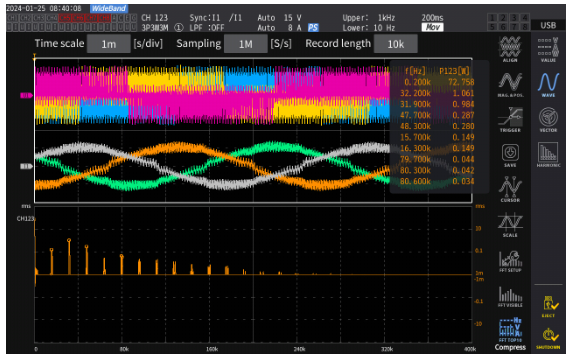The width and height of the screenshot is (571, 361).
Task: Select number 1 in the number grid
Action: pos(492,17)
